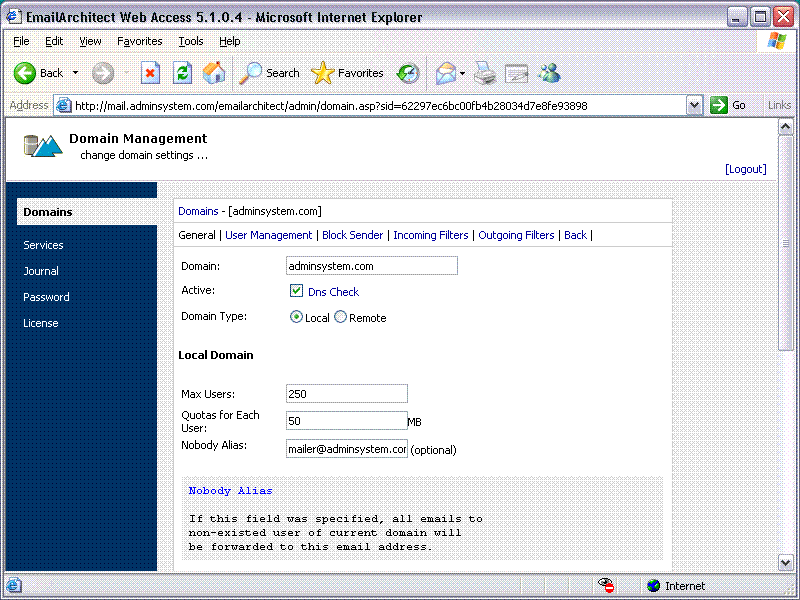Click the Domain Management database icon
The image size is (800, 600).
click(43, 145)
